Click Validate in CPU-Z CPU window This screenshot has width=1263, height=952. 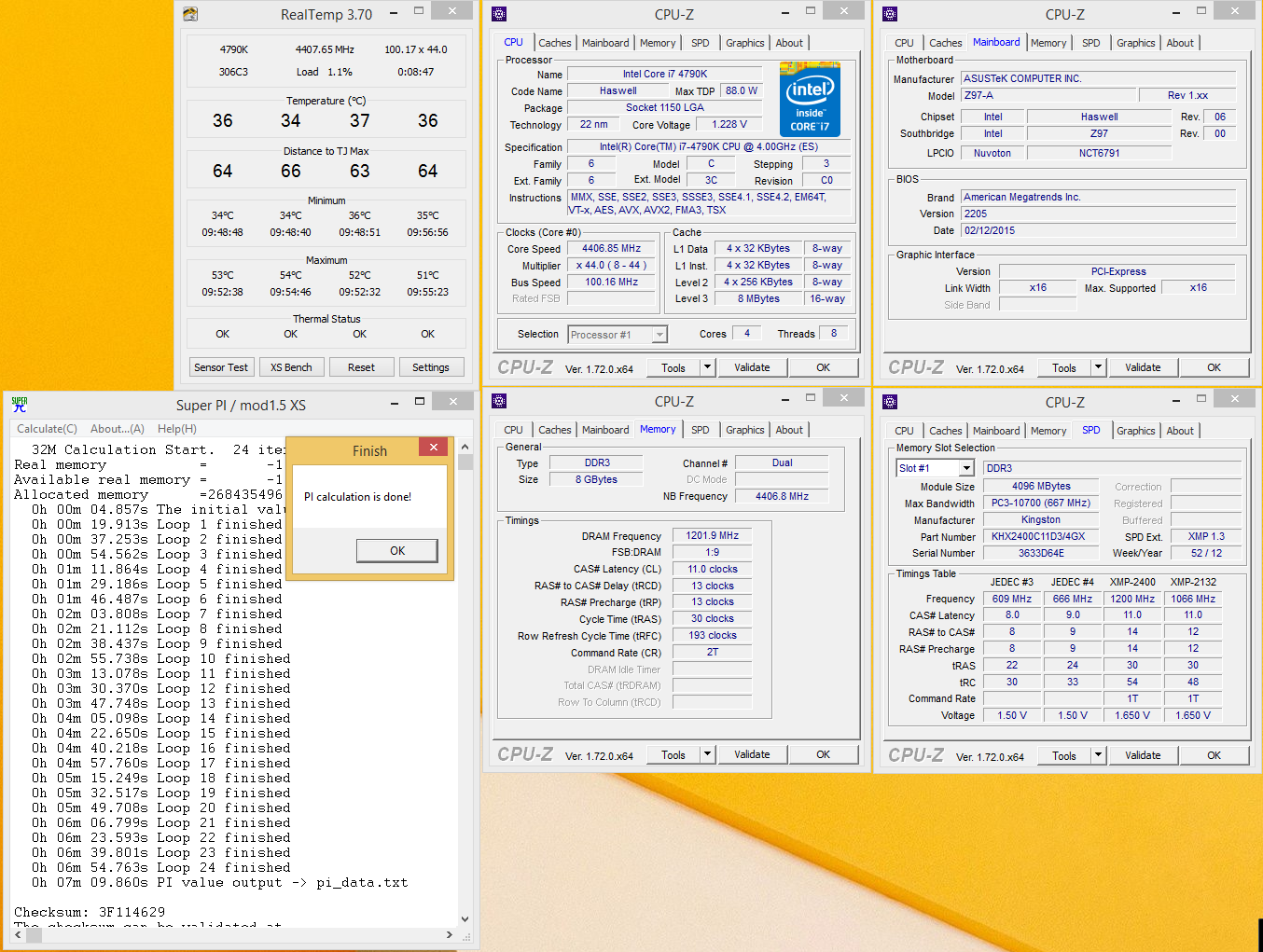coord(752,367)
